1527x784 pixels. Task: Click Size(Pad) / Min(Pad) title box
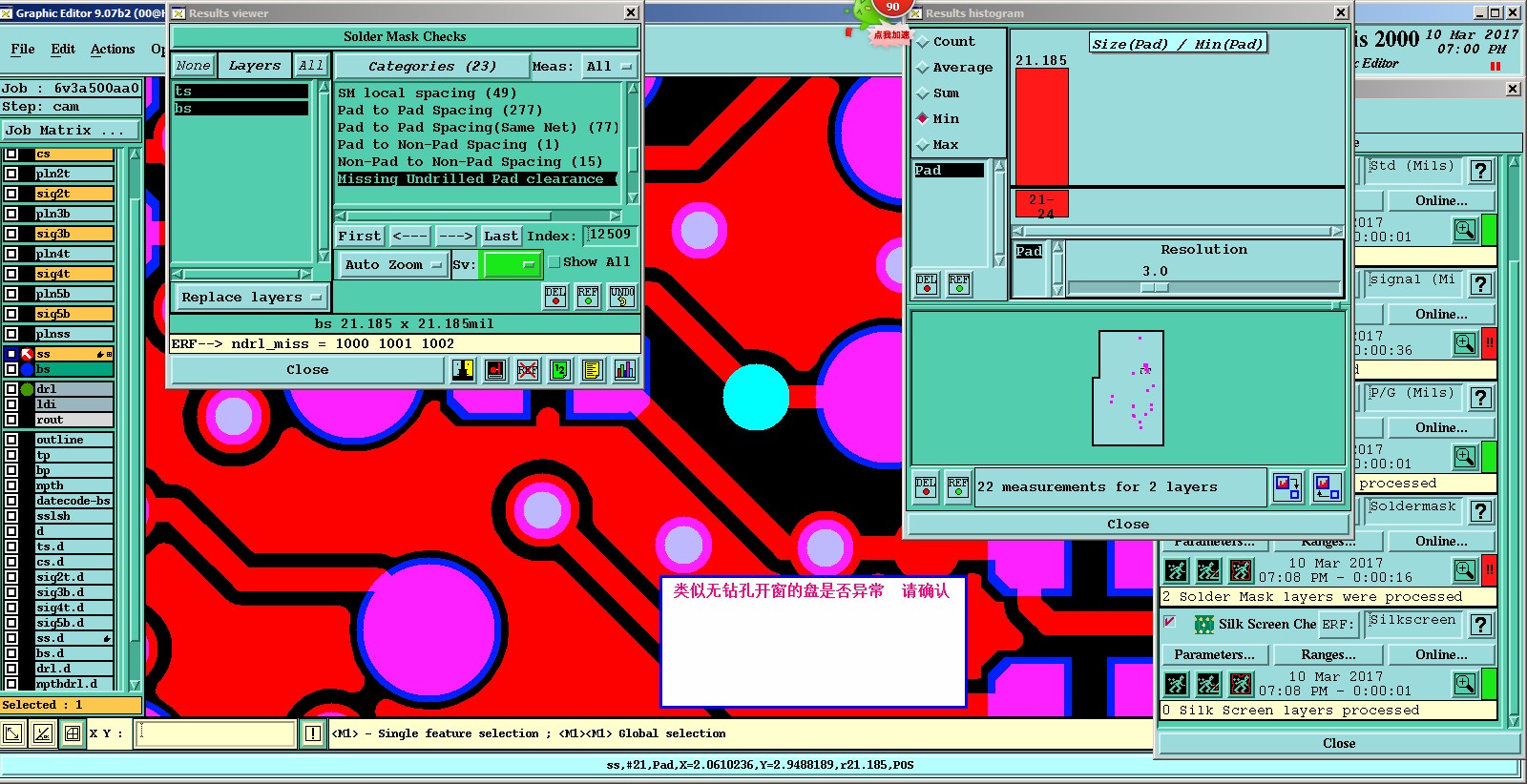[x=1178, y=44]
